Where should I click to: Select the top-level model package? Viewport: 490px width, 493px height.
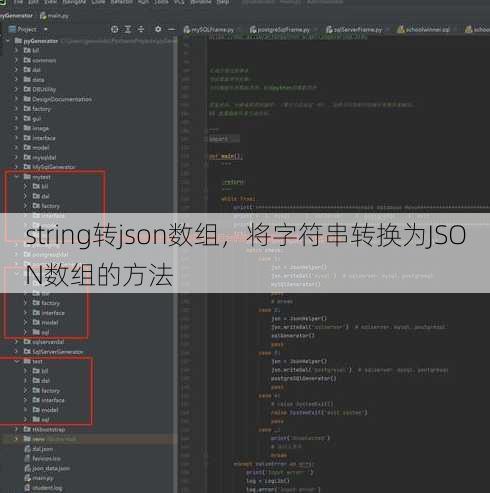41,148
